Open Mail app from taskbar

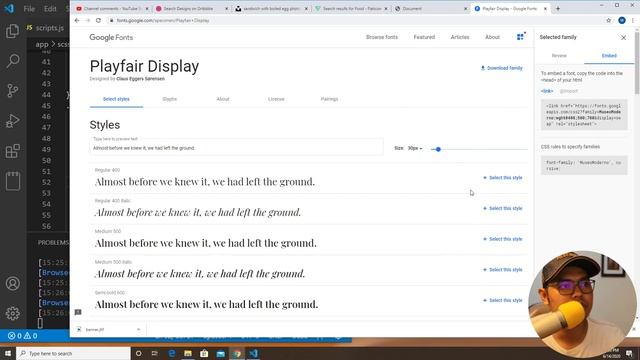coord(220,353)
